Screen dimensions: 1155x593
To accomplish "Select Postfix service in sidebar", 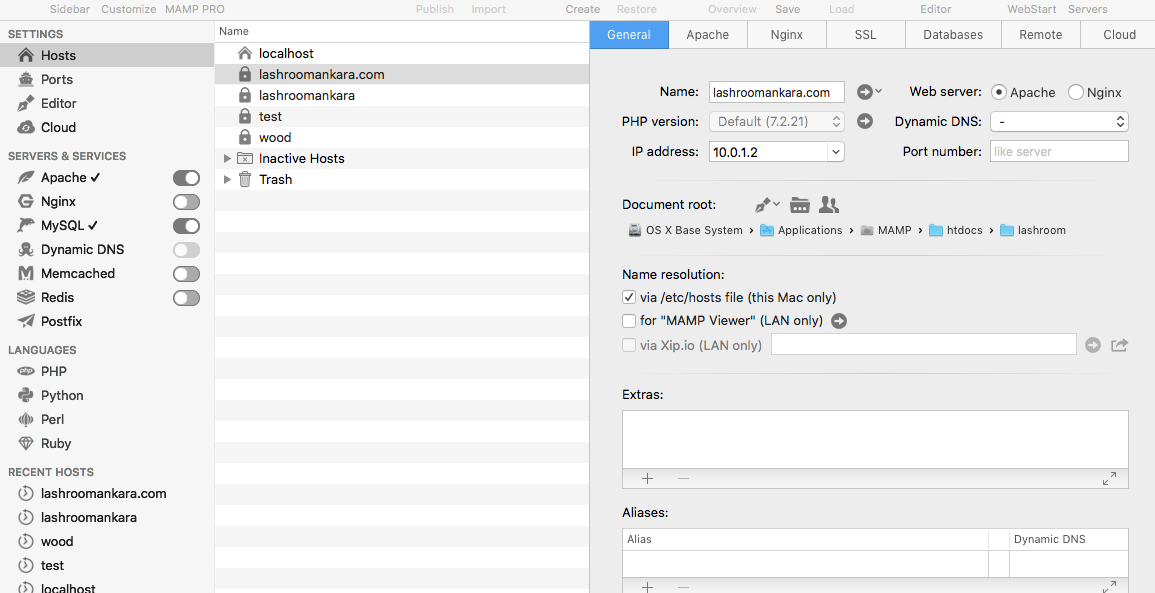I will (x=61, y=321).
